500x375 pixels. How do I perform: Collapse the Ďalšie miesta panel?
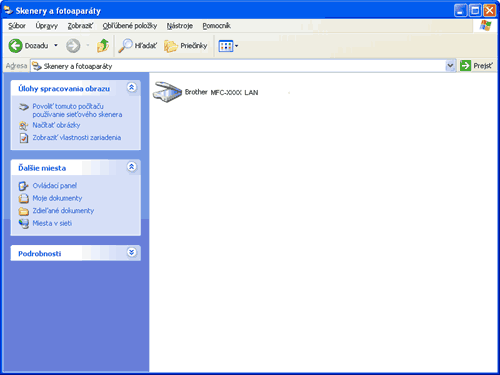pos(132,167)
